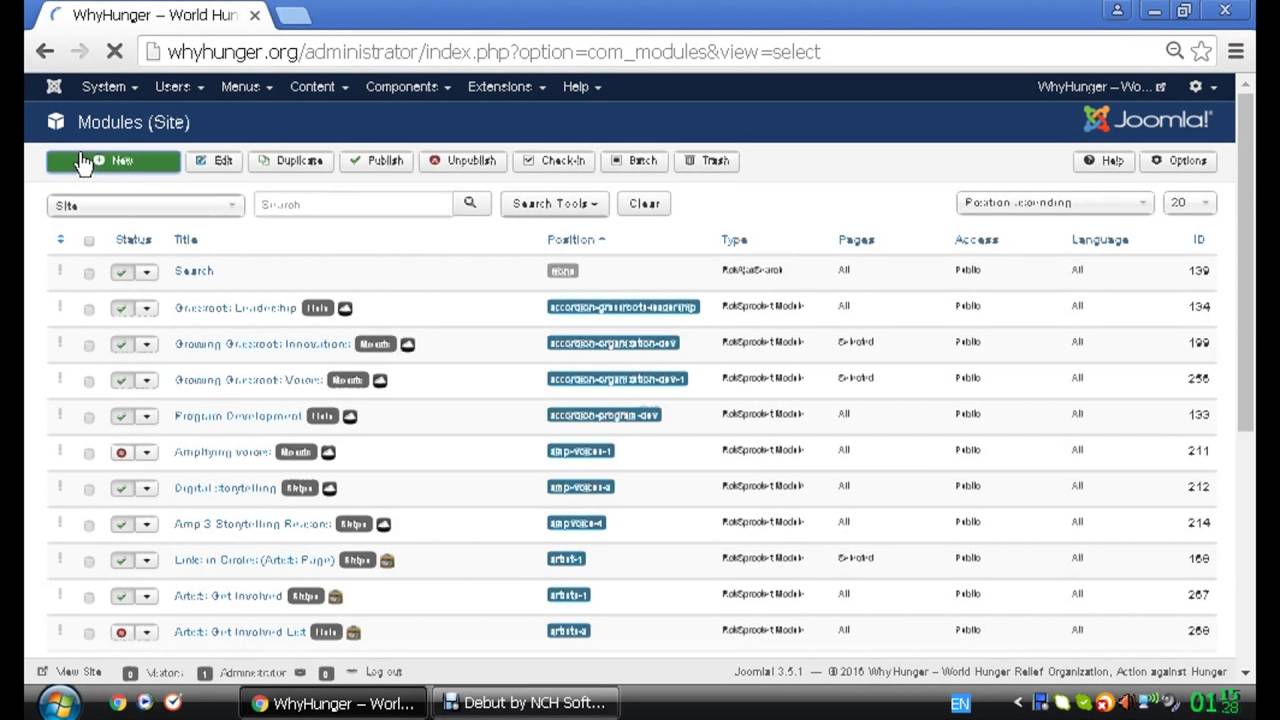Open the Content menu
This screenshot has width=1280, height=720.
click(319, 87)
